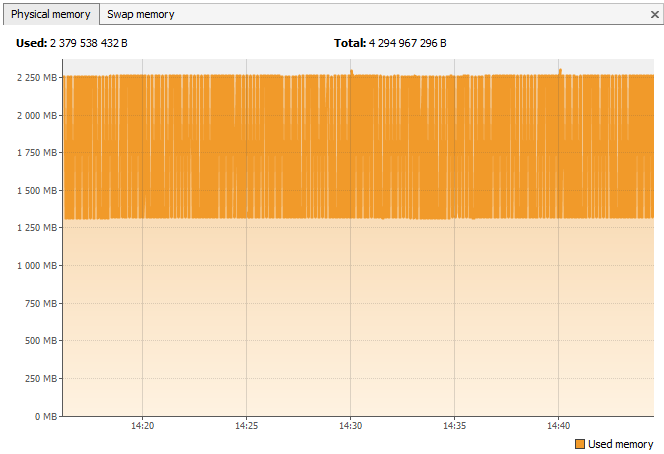
Task: Click the 14:25 time axis label
Action: 247,425
